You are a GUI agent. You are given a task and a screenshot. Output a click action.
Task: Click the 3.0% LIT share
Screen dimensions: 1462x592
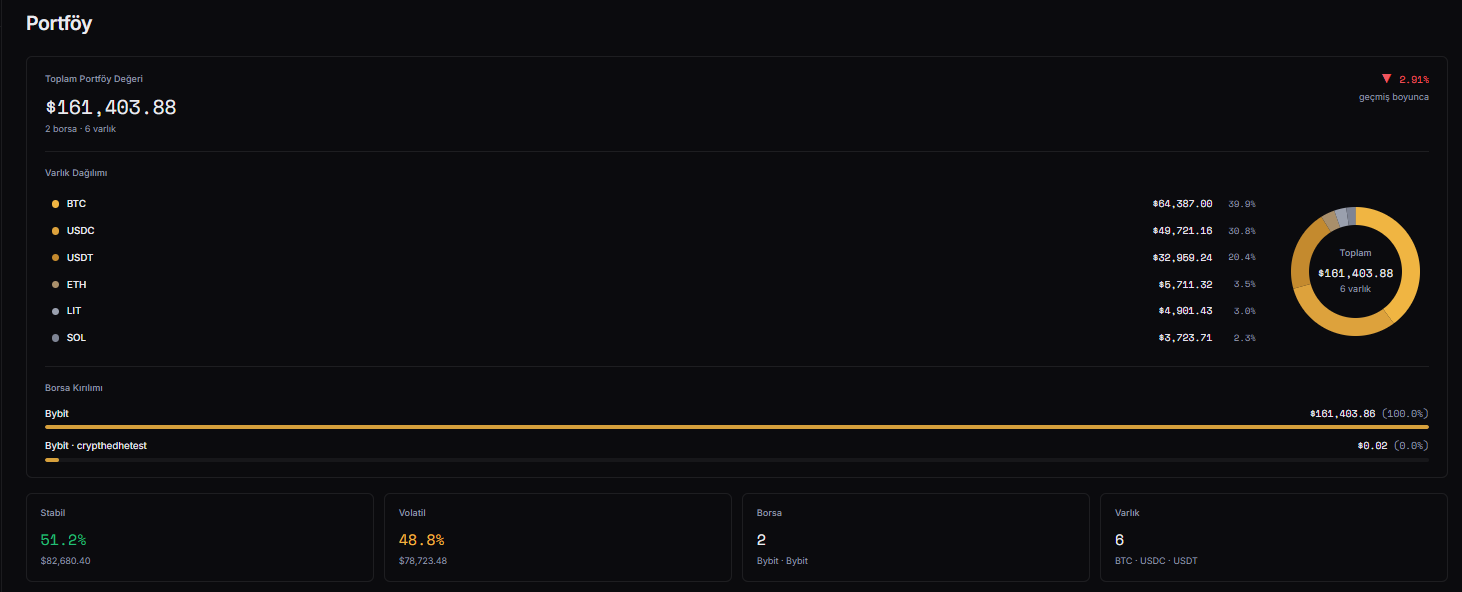pyautogui.click(x=1245, y=311)
